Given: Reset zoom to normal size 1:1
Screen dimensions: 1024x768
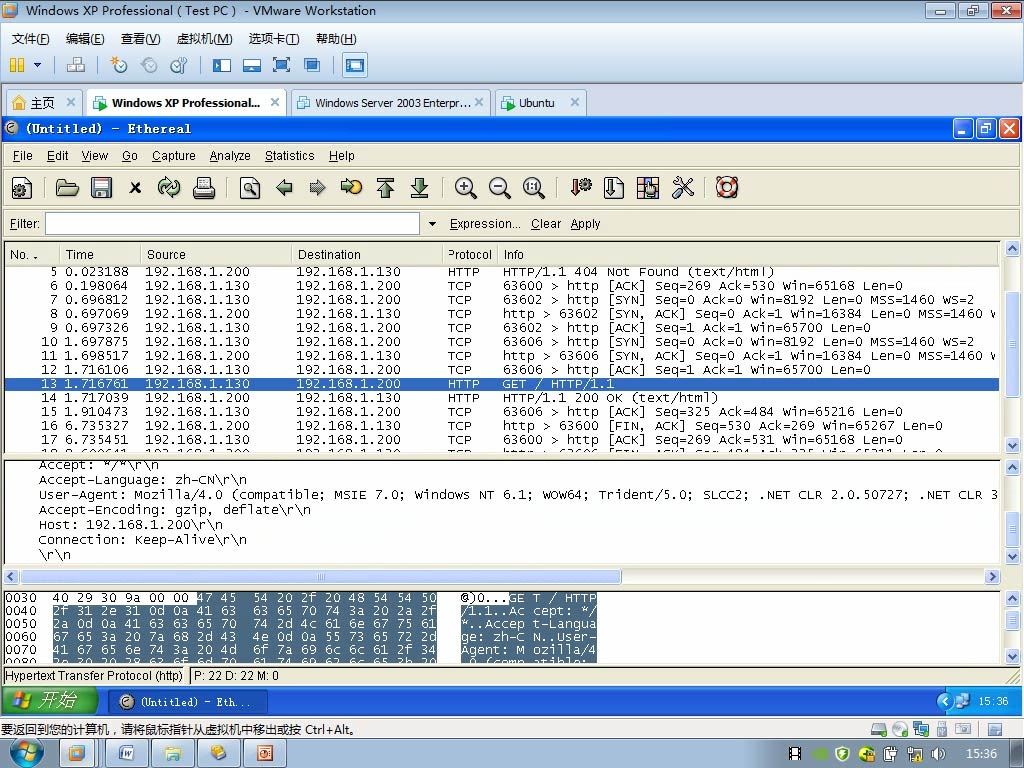Looking at the screenshot, I should coord(534,188).
